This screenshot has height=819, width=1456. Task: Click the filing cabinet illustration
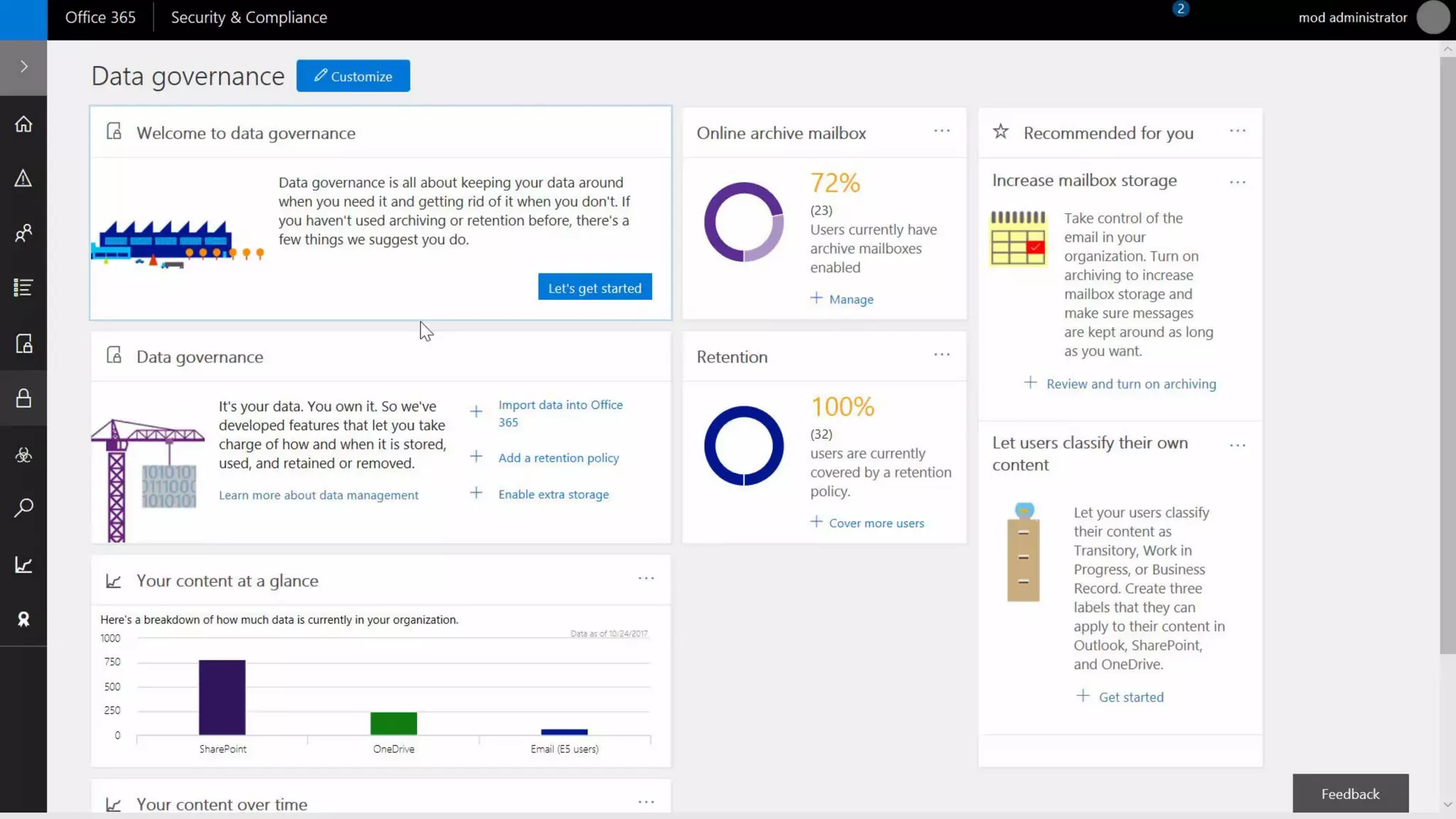point(1023,552)
